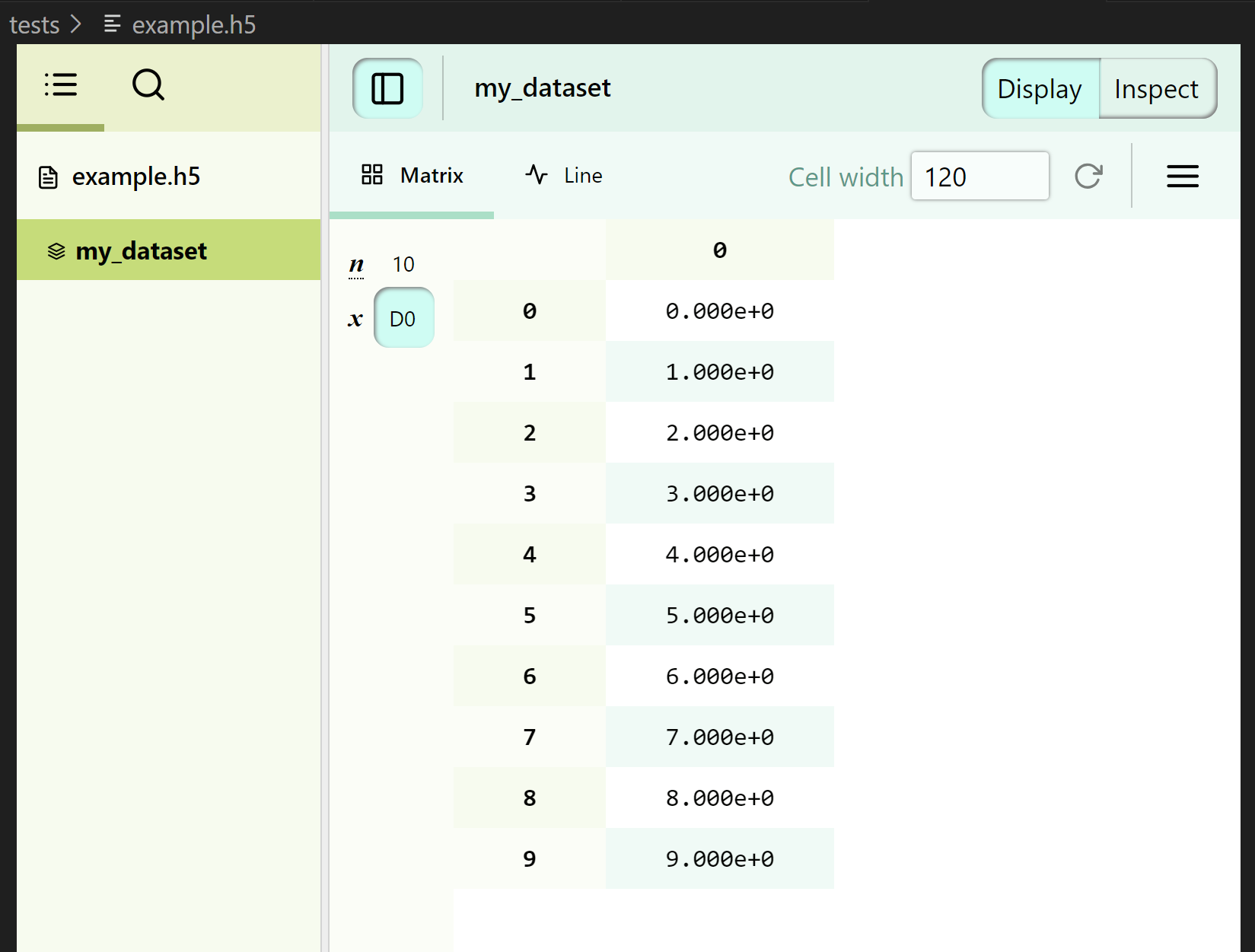This screenshot has width=1255, height=952.
Task: Click row header 4
Action: point(530,554)
